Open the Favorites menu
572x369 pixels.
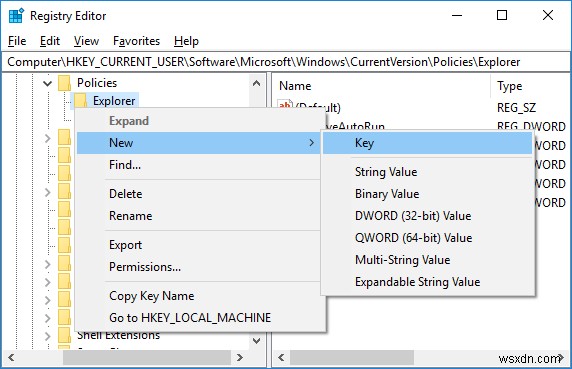pos(136,41)
